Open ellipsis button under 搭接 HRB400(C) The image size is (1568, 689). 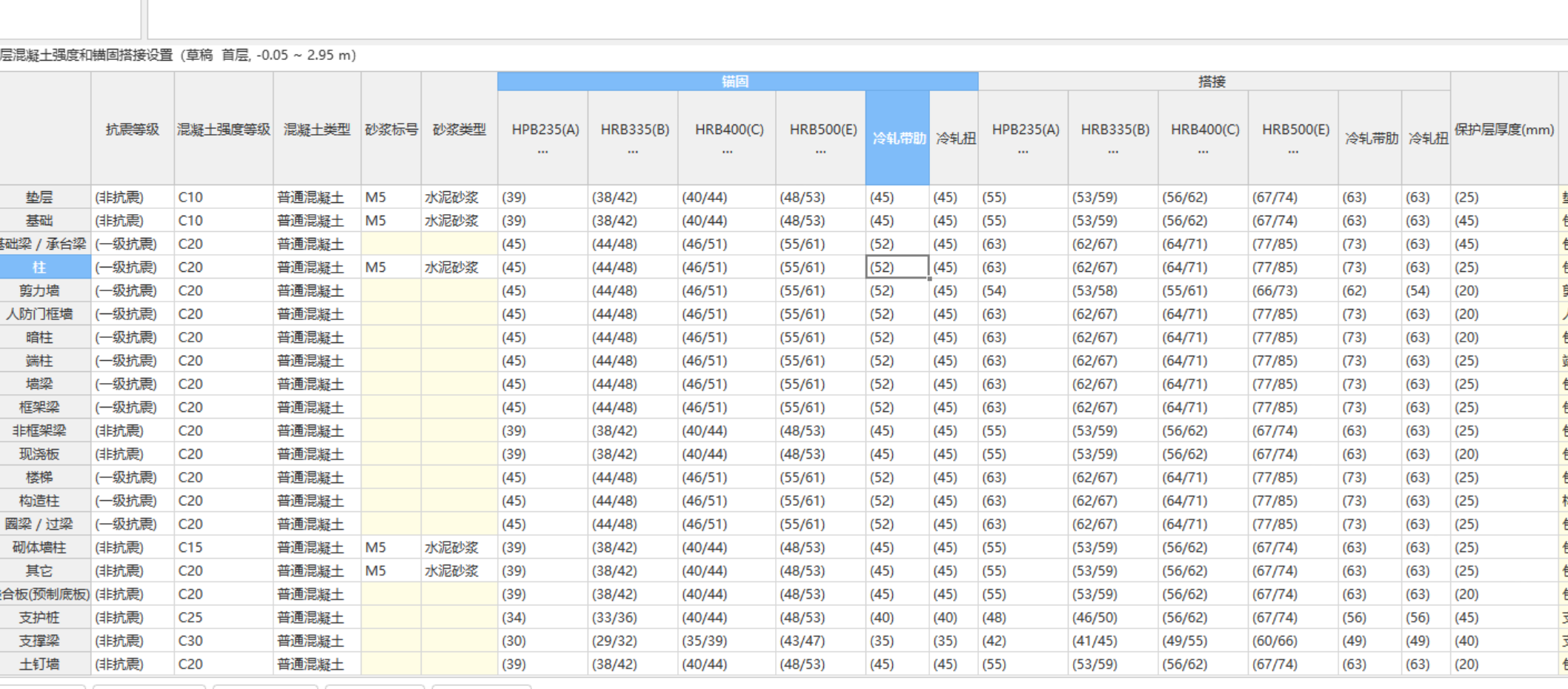click(1203, 151)
